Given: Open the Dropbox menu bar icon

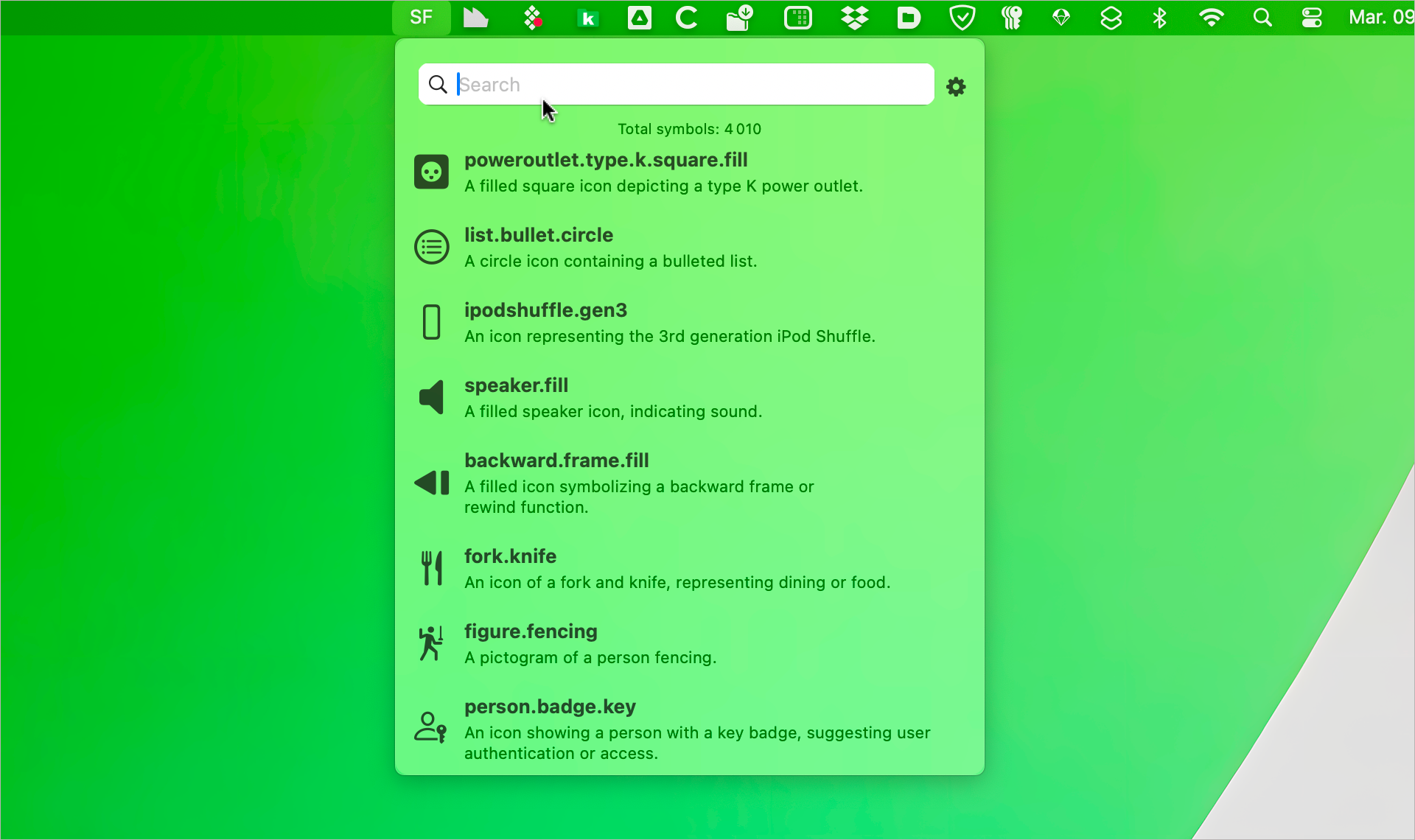Looking at the screenshot, I should pyautogui.click(x=854, y=18).
